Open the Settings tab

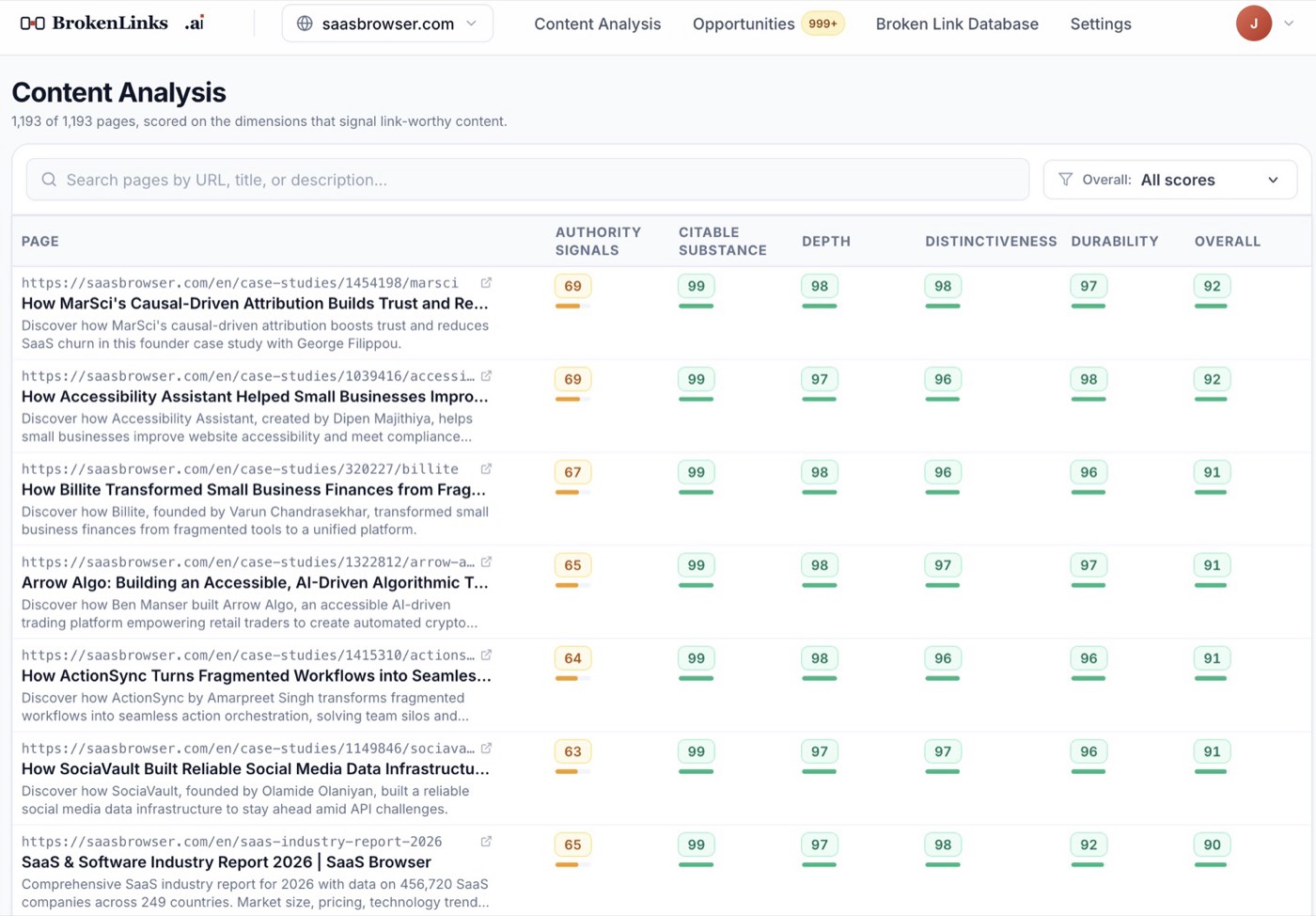pos(1101,24)
